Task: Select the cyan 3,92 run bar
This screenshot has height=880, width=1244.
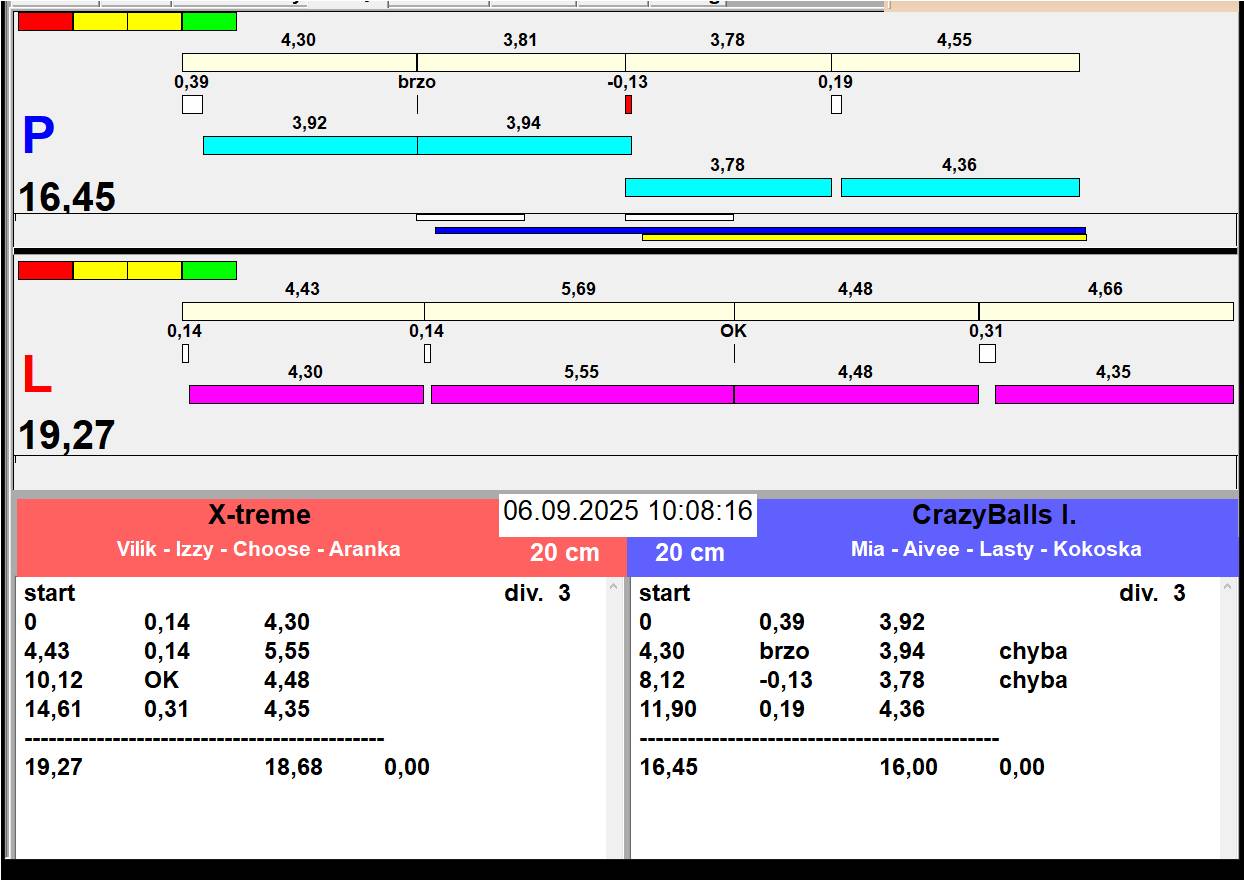Action: click(x=310, y=145)
